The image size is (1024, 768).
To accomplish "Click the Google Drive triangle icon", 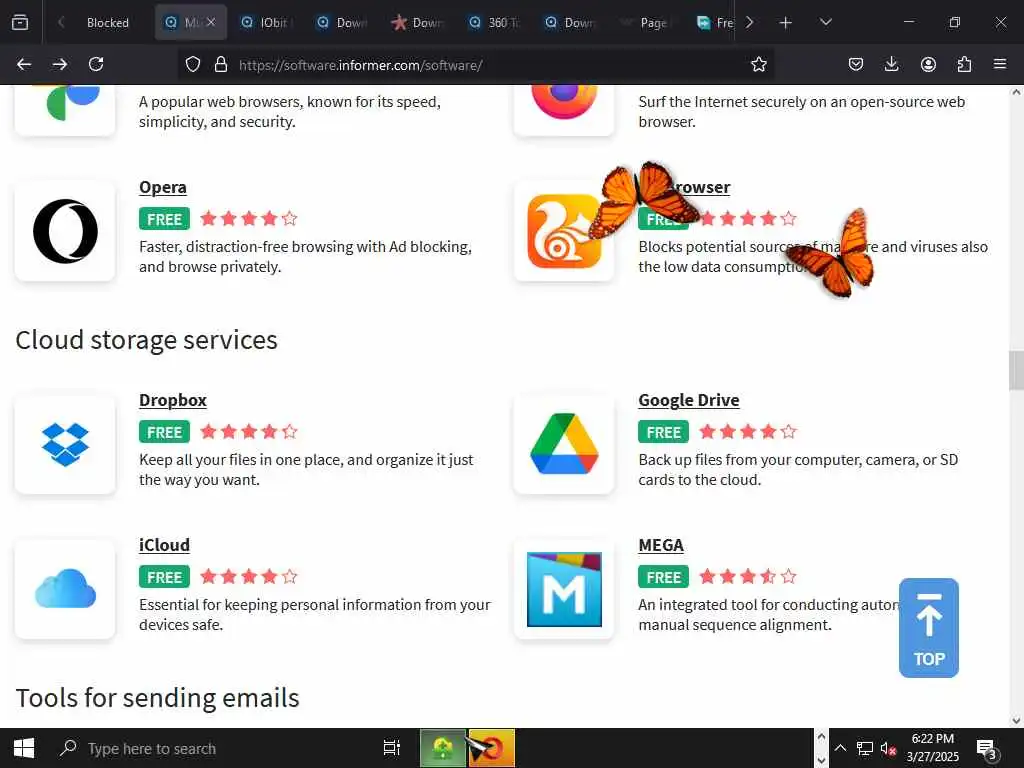I will pyautogui.click(x=564, y=444).
